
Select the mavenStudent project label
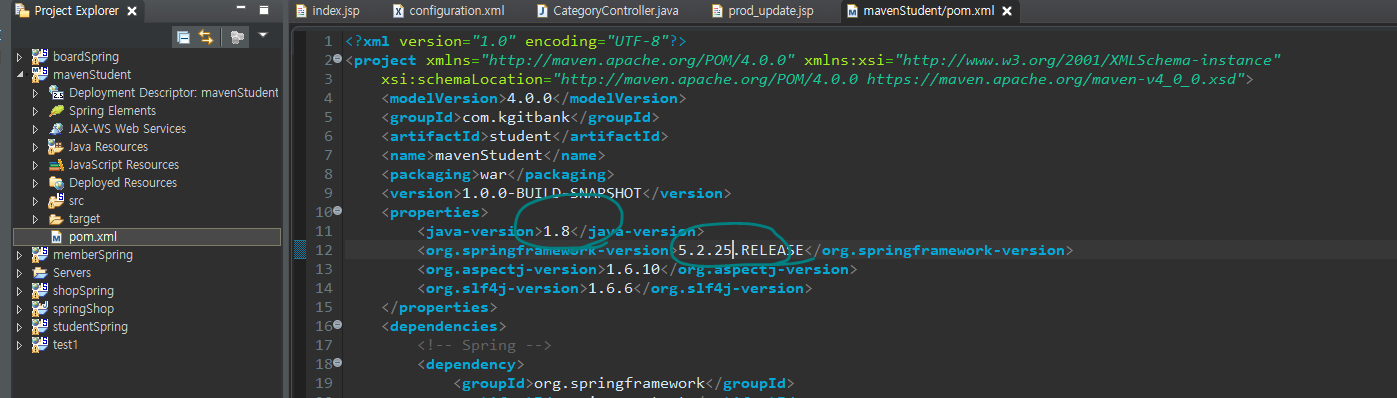pos(93,75)
